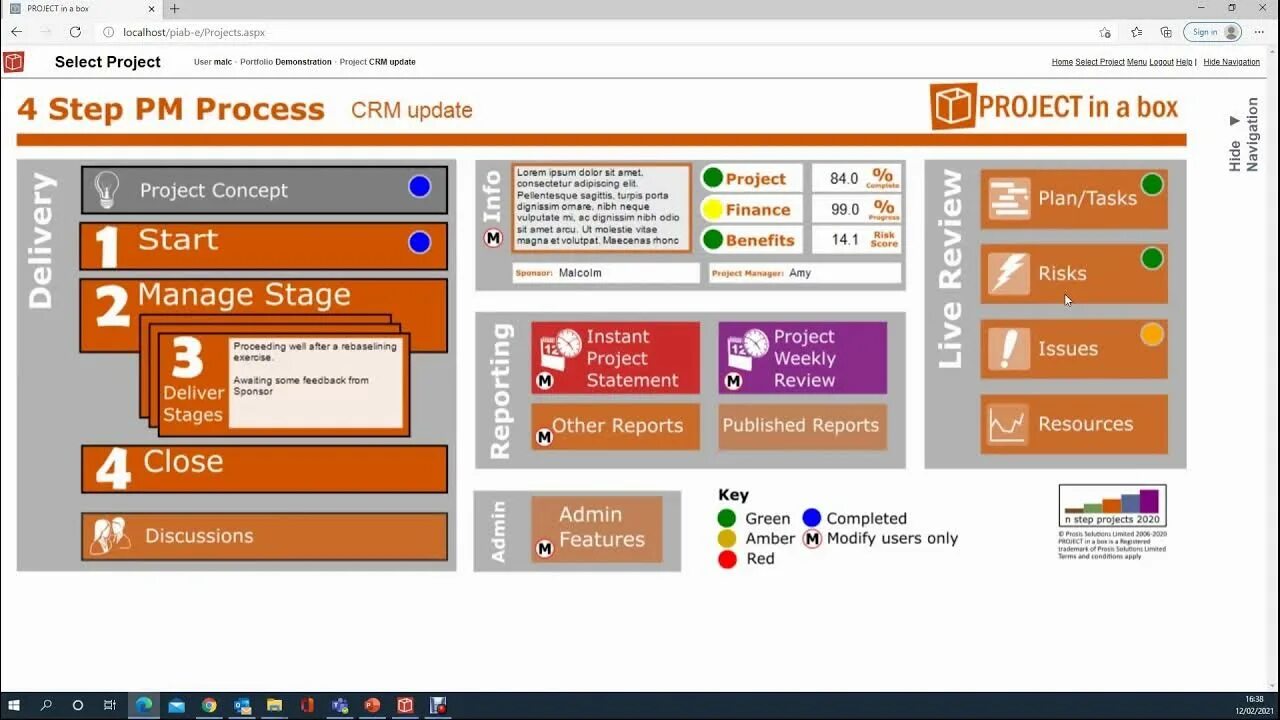
Task: Click the amber status dot on Issues
Action: pos(1152,334)
